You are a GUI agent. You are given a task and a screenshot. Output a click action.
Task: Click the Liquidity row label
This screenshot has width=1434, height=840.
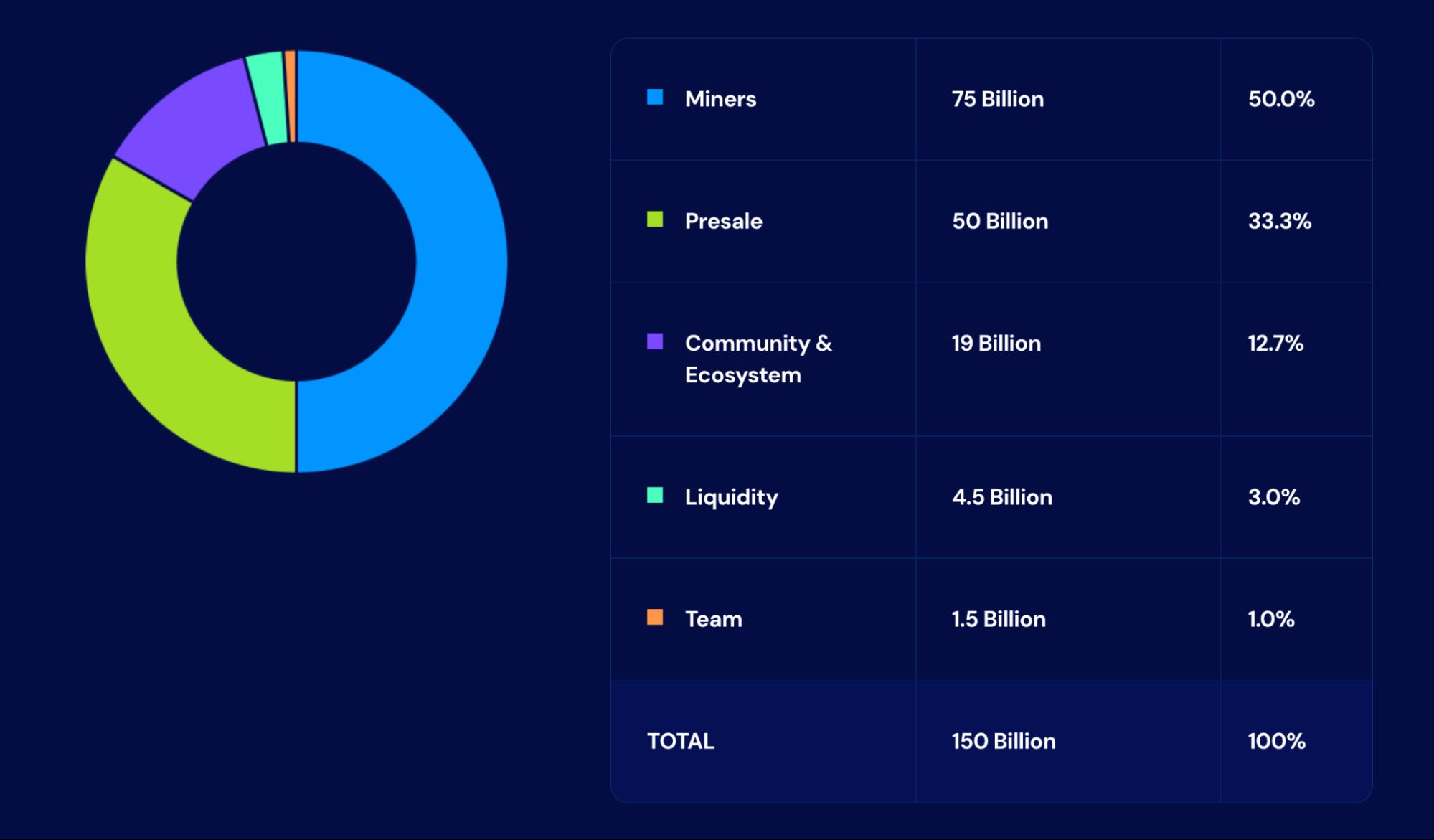(x=731, y=497)
